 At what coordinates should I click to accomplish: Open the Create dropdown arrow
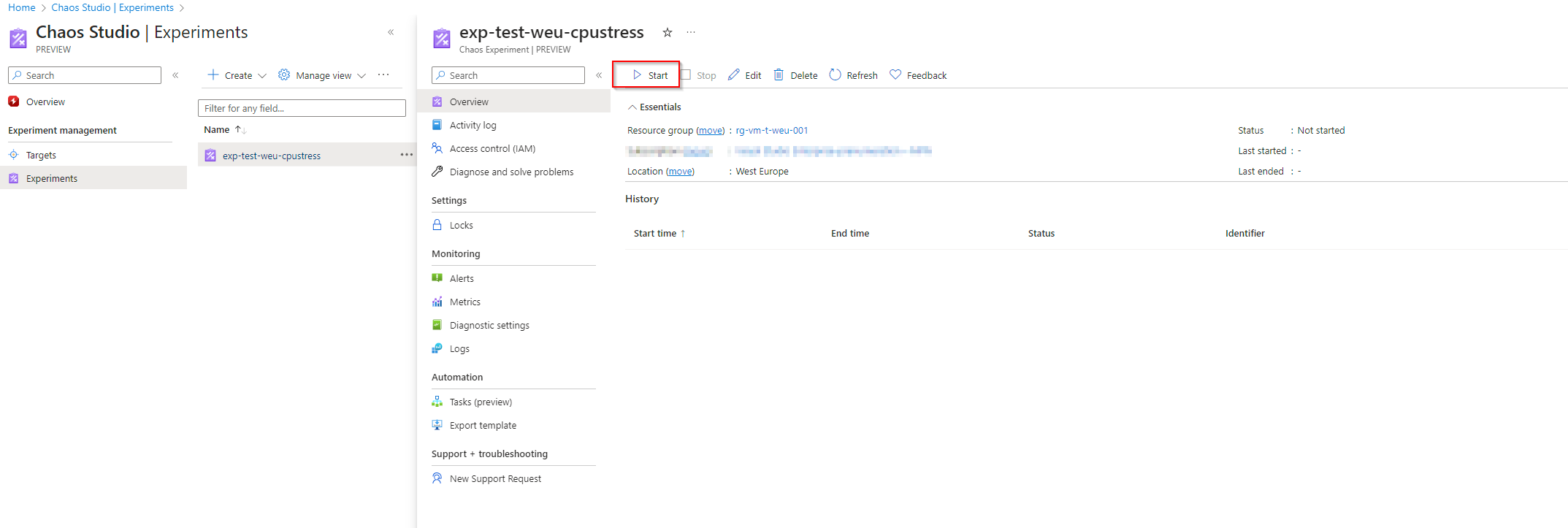[262, 75]
